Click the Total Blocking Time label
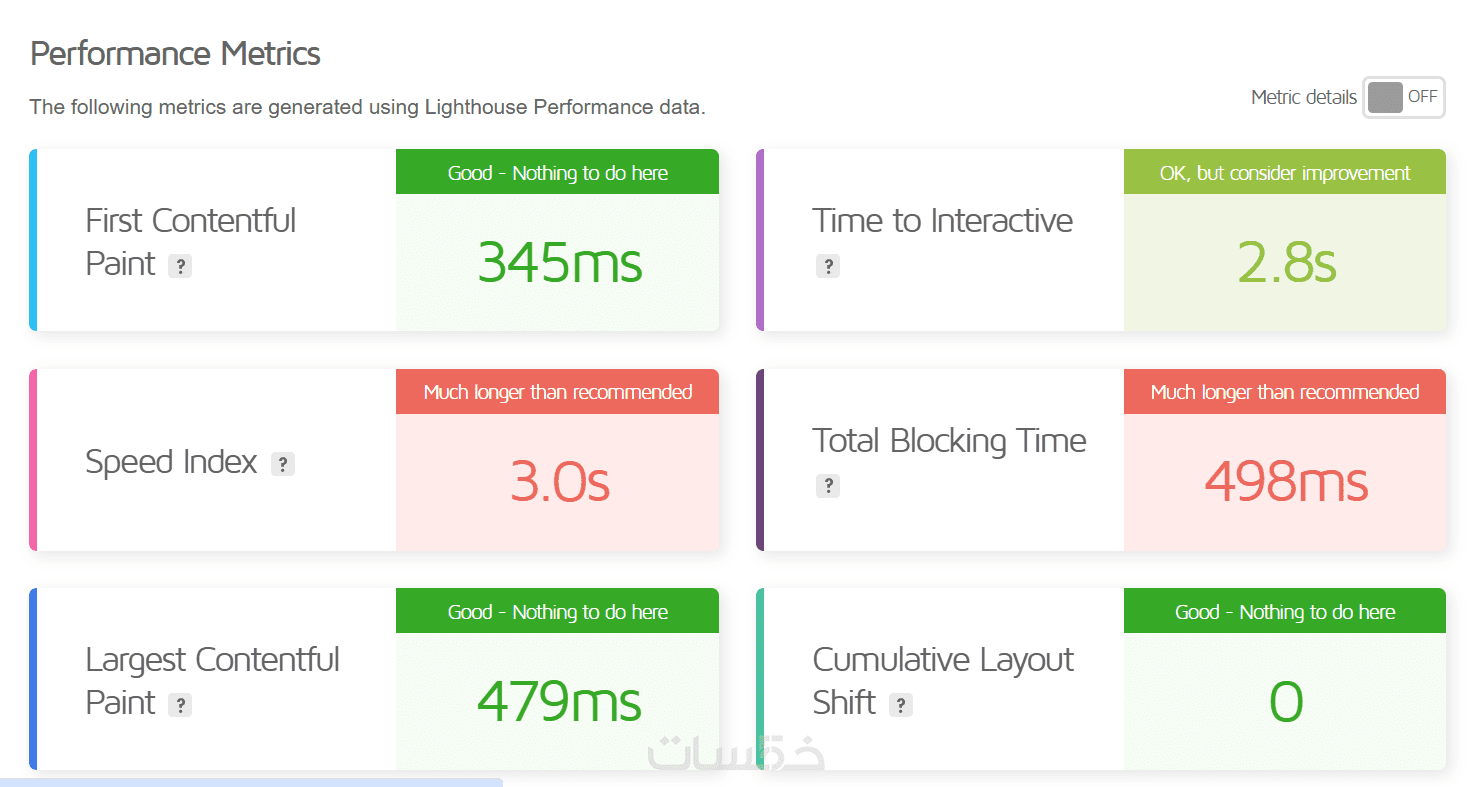Screen dimensions: 1473x787 949,440
